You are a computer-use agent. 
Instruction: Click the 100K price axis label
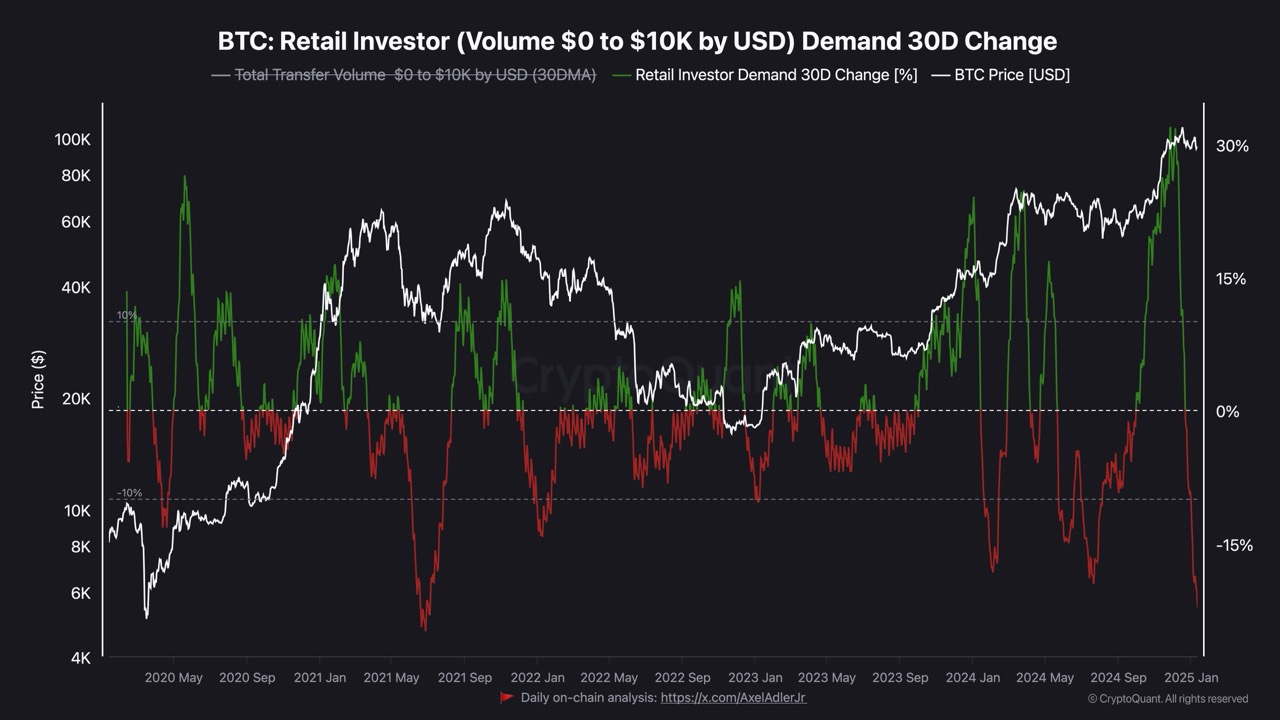coord(73,140)
